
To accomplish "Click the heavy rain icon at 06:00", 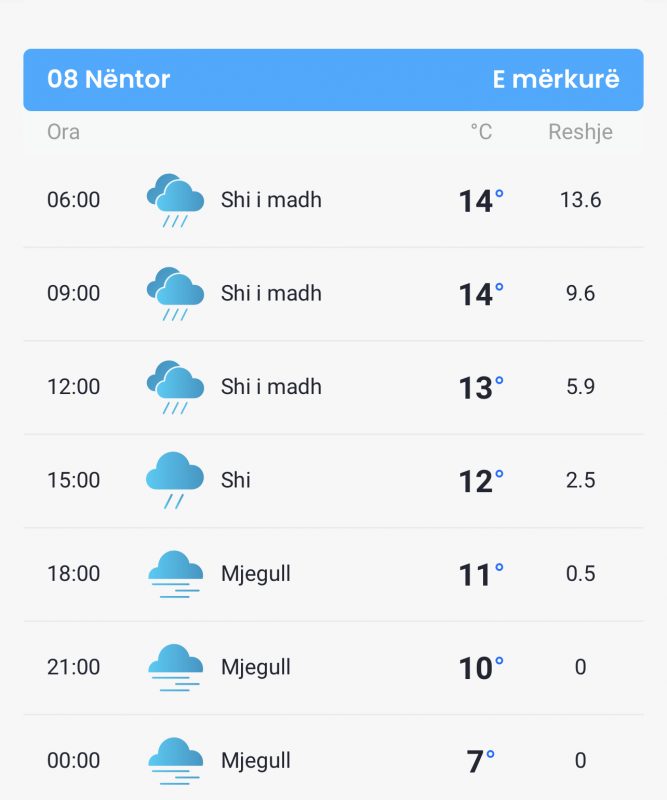I will tap(175, 200).
